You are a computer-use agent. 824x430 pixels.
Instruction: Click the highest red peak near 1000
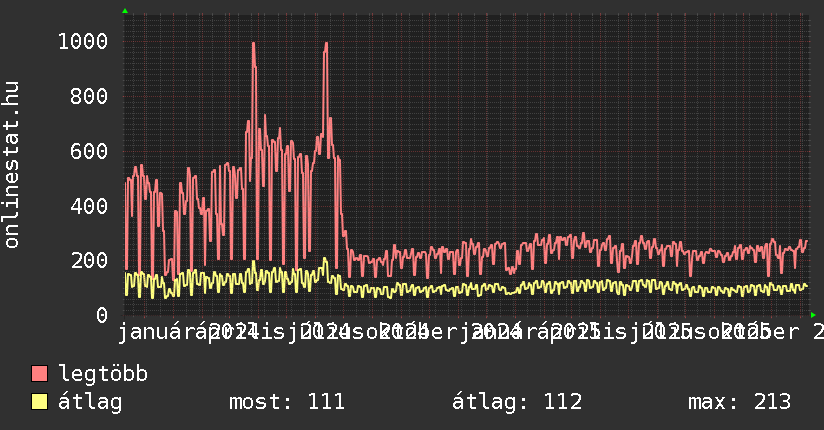[253, 44]
